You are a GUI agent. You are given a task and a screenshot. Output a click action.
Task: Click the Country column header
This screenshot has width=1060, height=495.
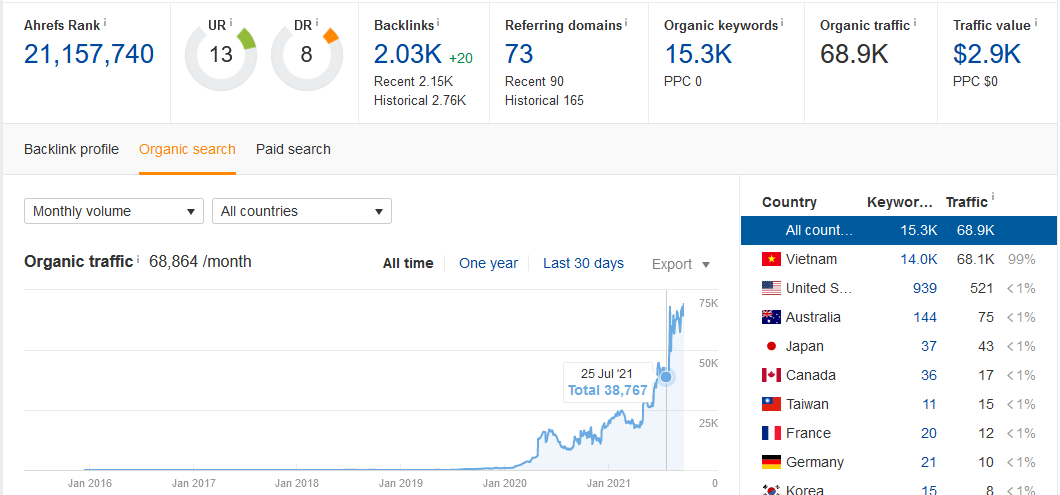tap(789, 202)
